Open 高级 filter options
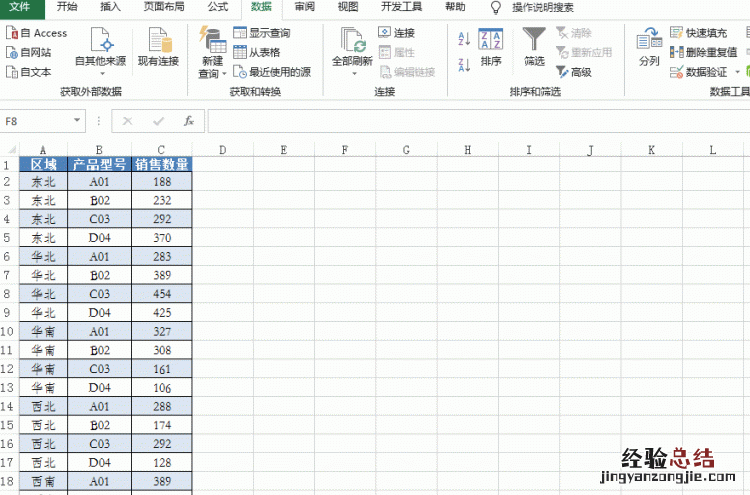The width and height of the screenshot is (750, 495). coord(574,72)
